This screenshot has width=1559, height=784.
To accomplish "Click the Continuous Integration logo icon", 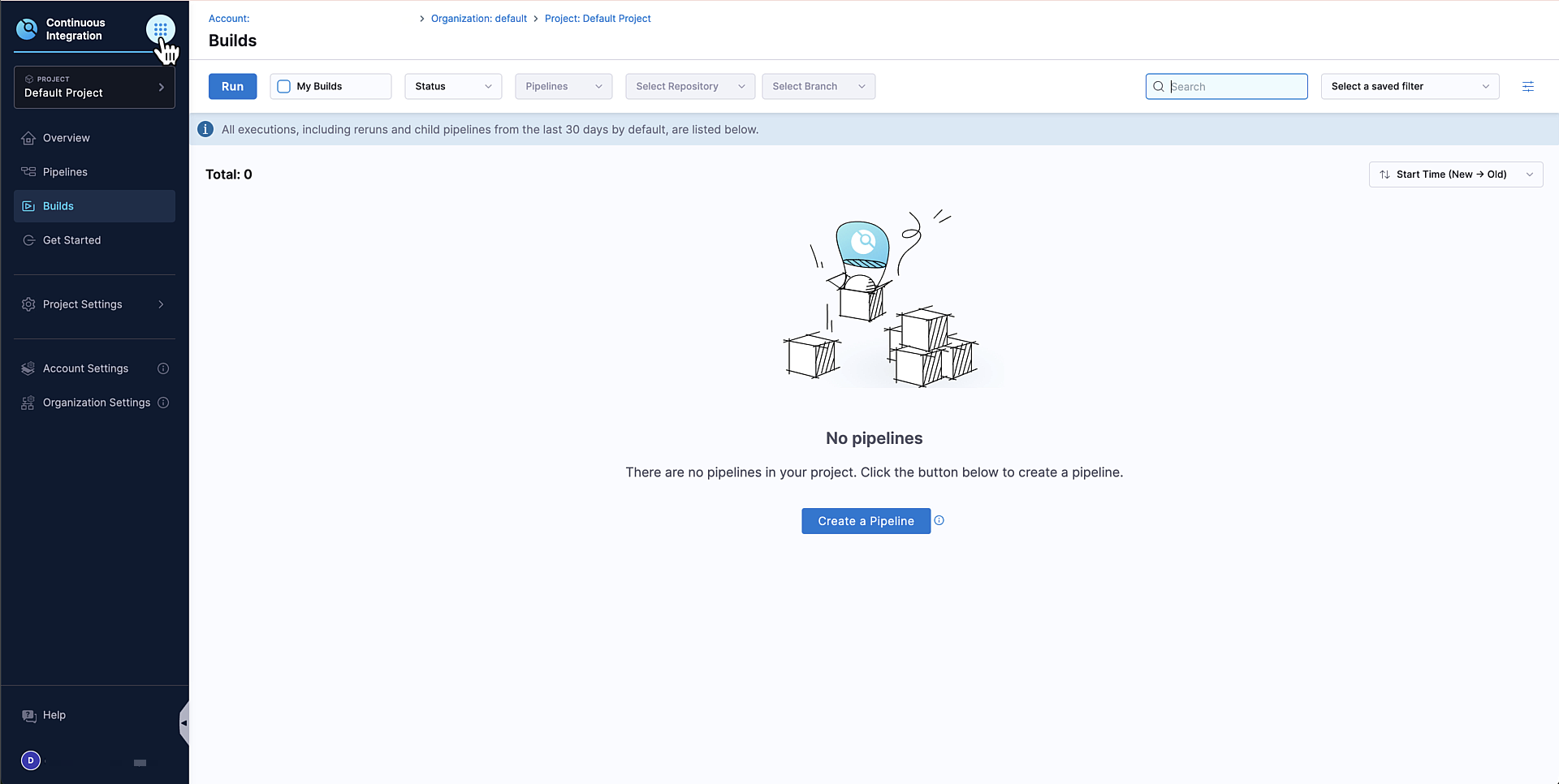I will [x=27, y=30].
